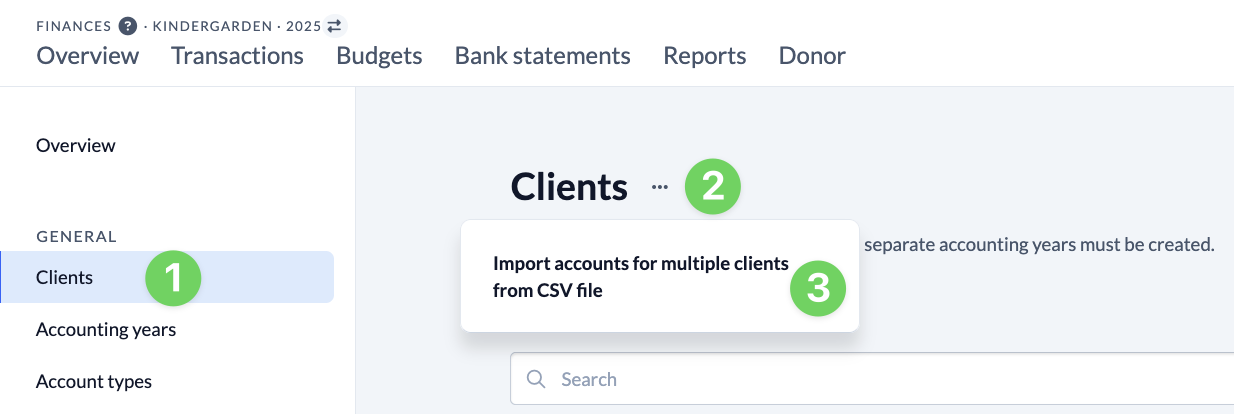Open the Transactions tab

(x=237, y=56)
